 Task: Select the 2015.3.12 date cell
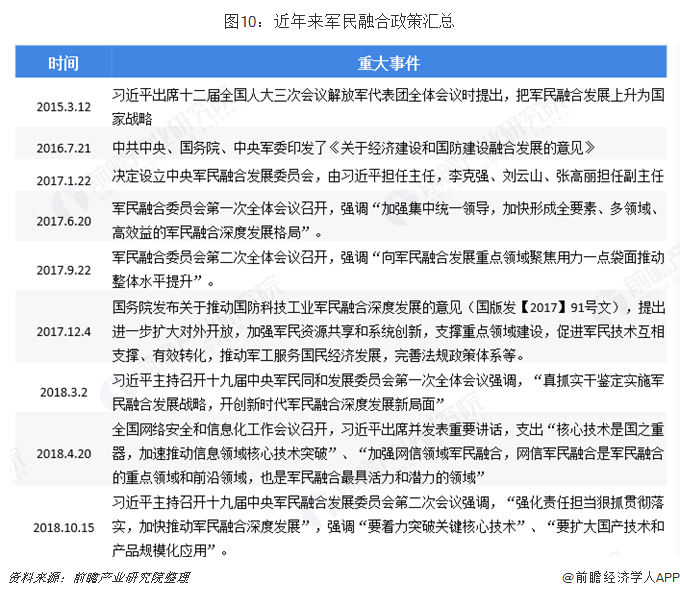point(63,106)
